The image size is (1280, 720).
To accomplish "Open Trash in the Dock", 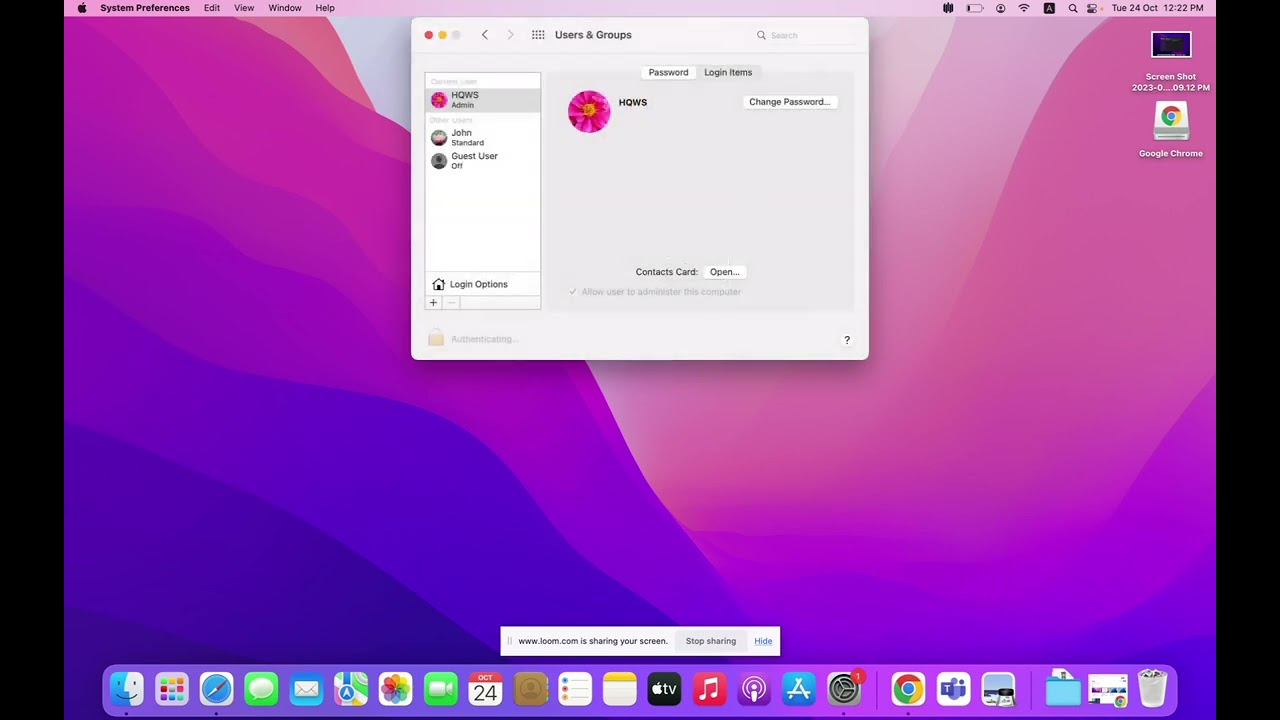I will pos(1153,689).
